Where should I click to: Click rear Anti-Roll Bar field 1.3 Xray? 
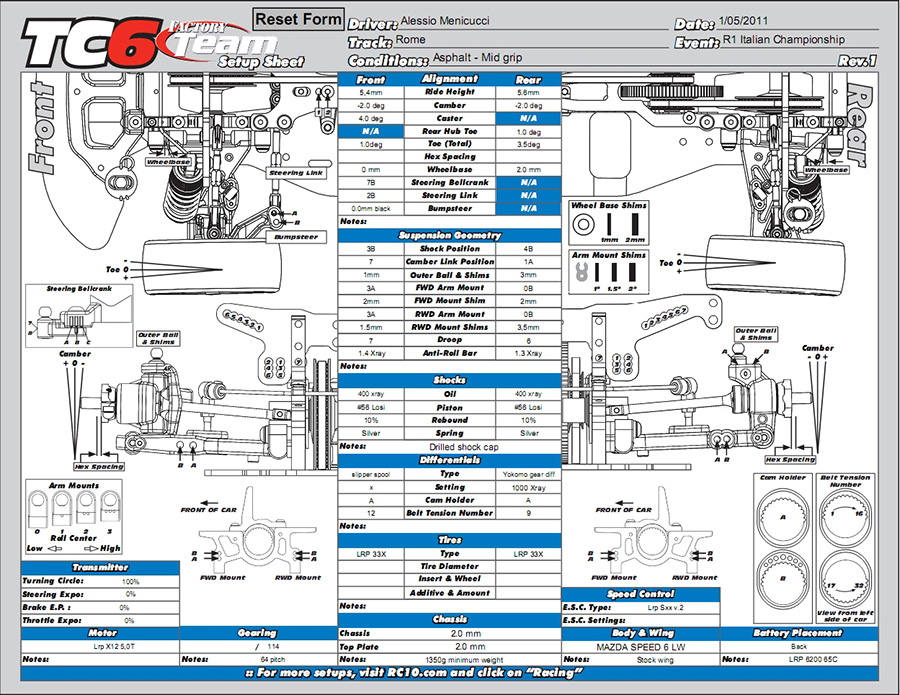point(528,354)
